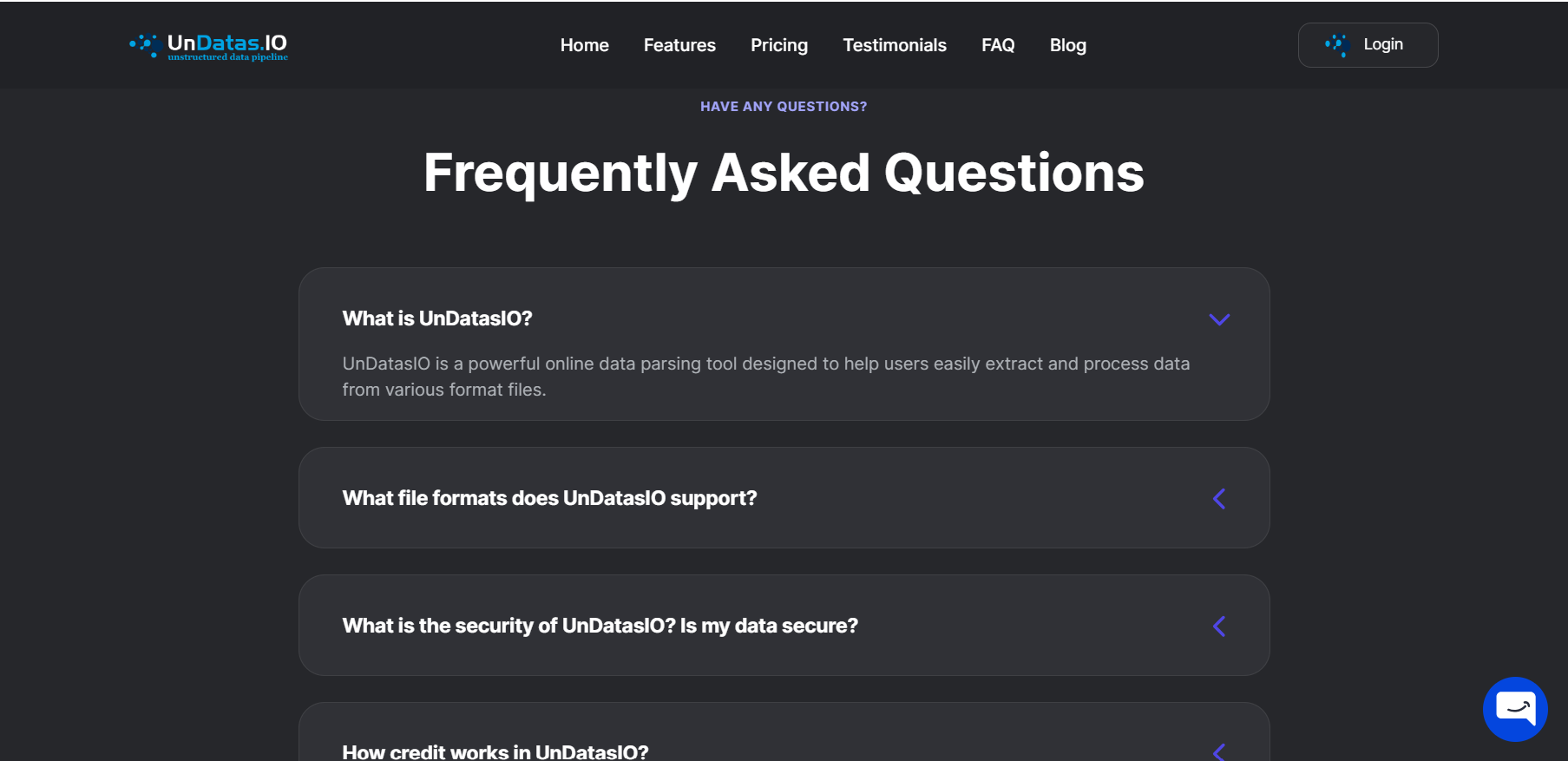Jump to the FAQ section

[x=998, y=45]
